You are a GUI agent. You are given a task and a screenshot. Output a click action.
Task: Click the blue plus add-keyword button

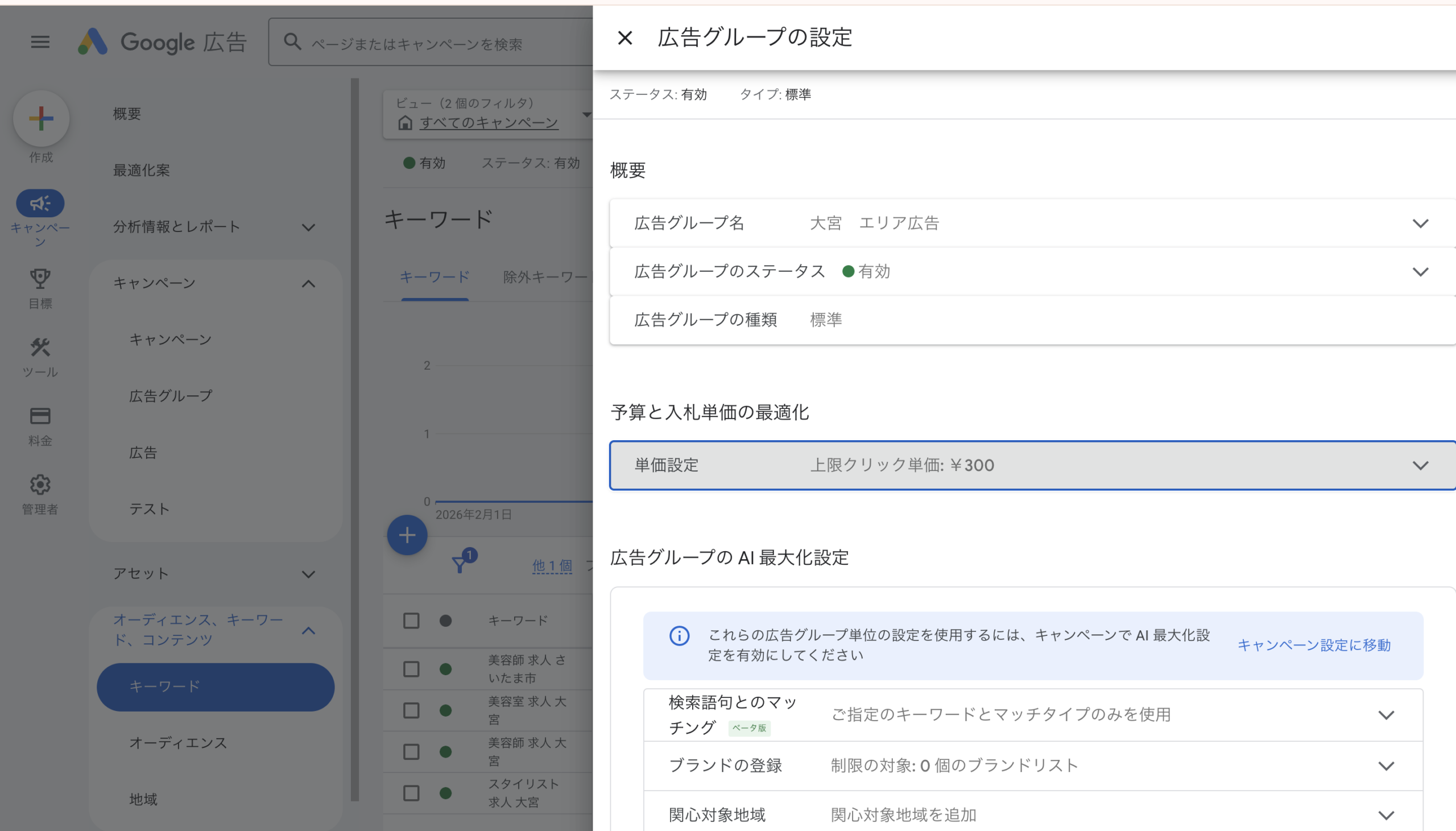click(x=407, y=535)
